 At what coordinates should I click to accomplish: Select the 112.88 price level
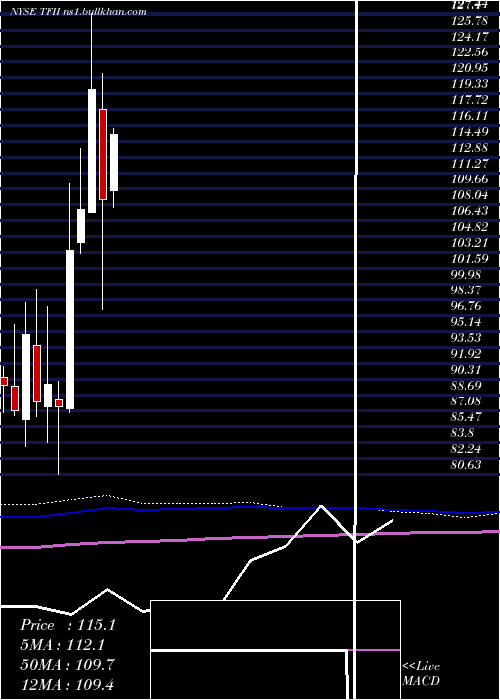[x=470, y=147]
